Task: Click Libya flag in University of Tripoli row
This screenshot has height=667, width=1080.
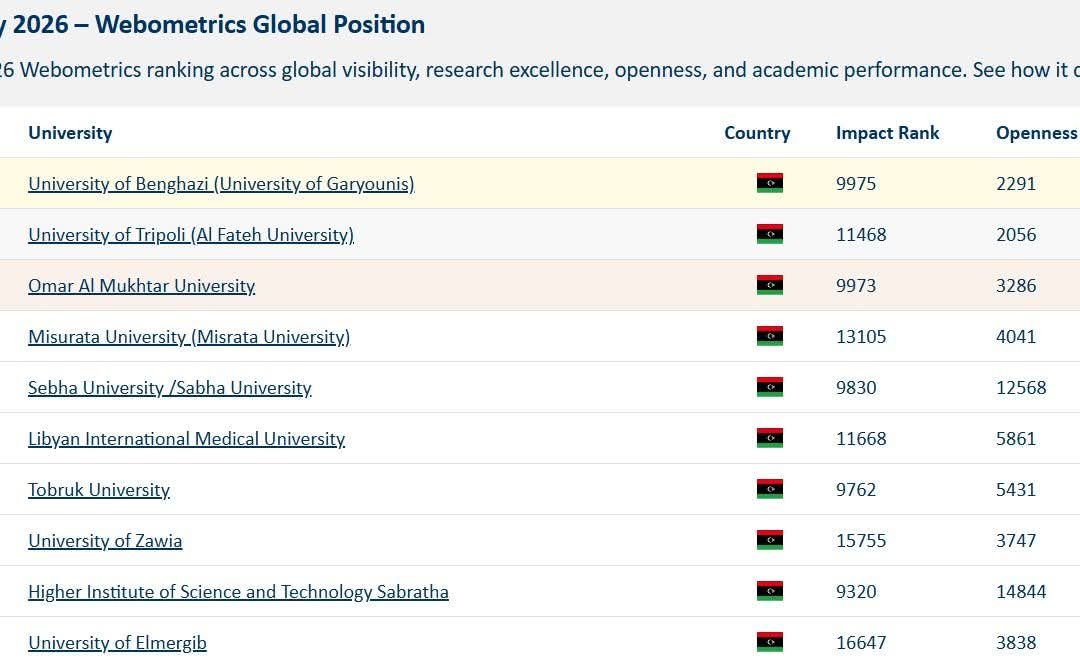Action: tap(770, 234)
